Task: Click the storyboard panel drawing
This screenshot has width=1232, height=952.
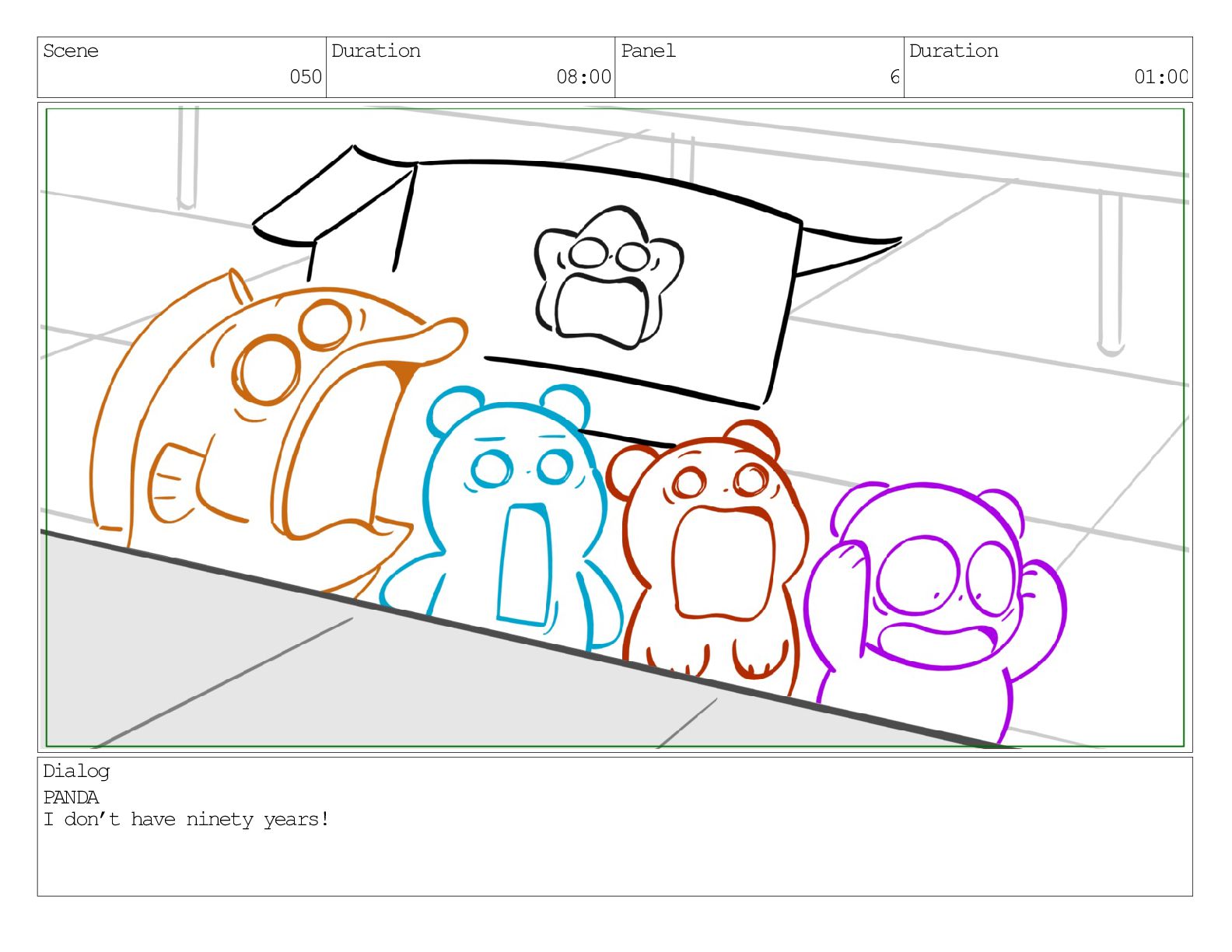Action: coord(614,427)
